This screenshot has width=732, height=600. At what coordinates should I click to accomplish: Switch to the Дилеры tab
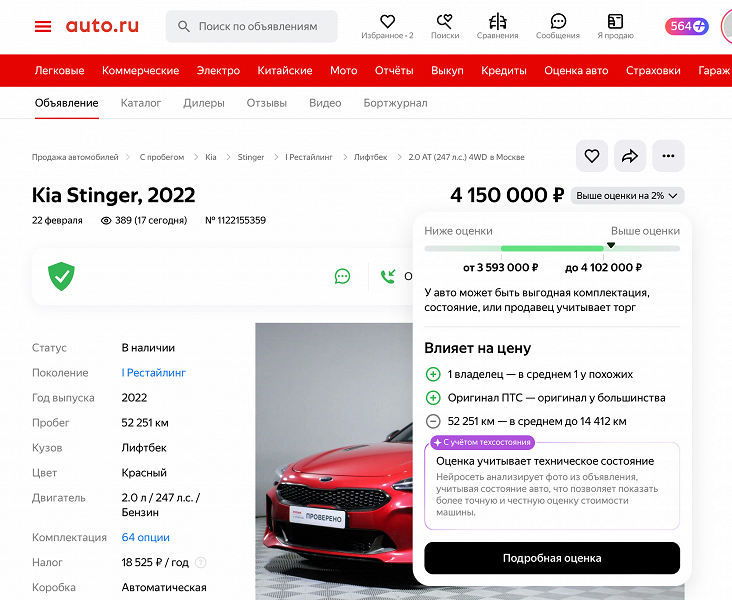[204, 103]
